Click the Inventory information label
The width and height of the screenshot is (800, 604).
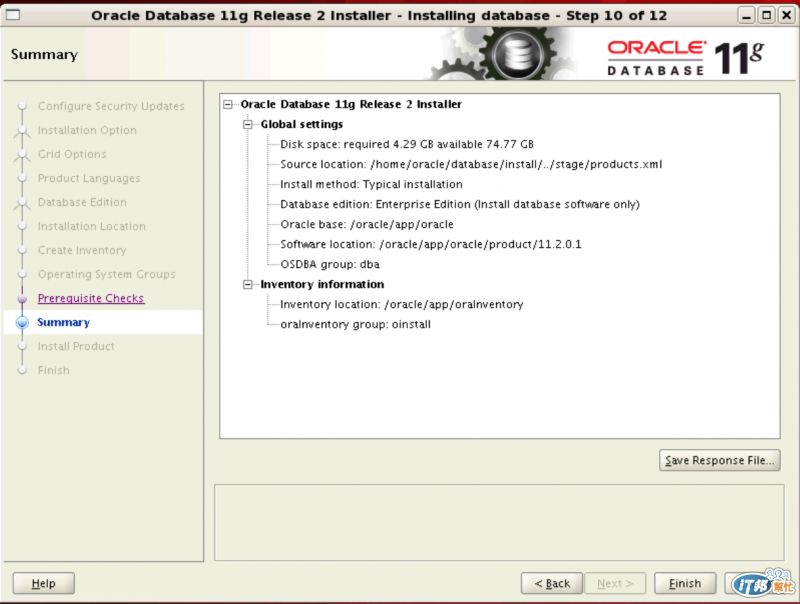click(x=322, y=285)
